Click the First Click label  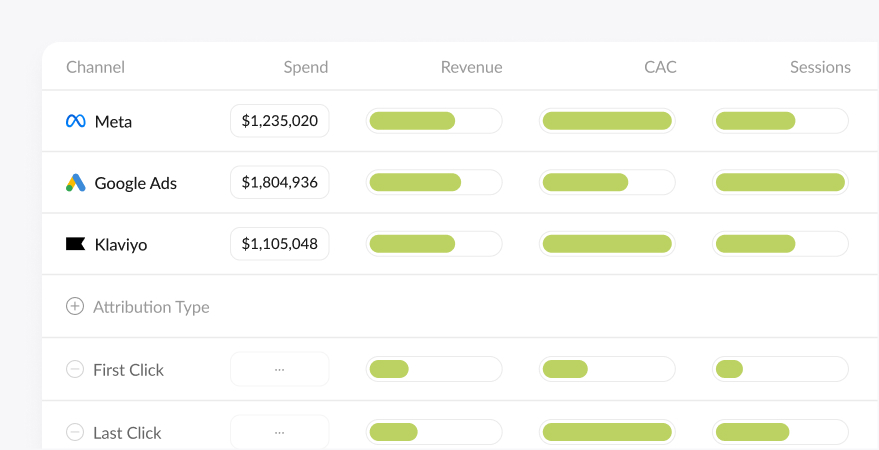pyautogui.click(x=128, y=370)
